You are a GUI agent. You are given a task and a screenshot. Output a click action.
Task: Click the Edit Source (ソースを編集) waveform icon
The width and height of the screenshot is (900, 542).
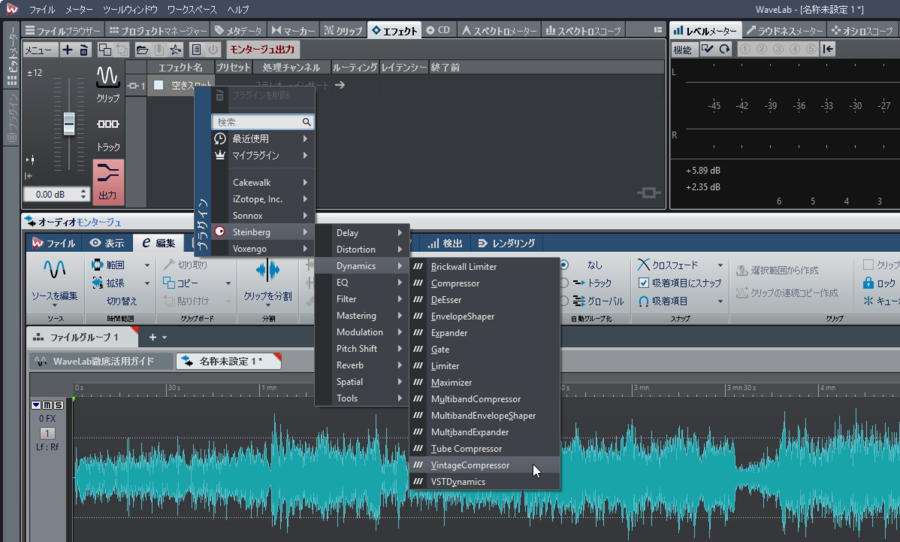(55, 270)
